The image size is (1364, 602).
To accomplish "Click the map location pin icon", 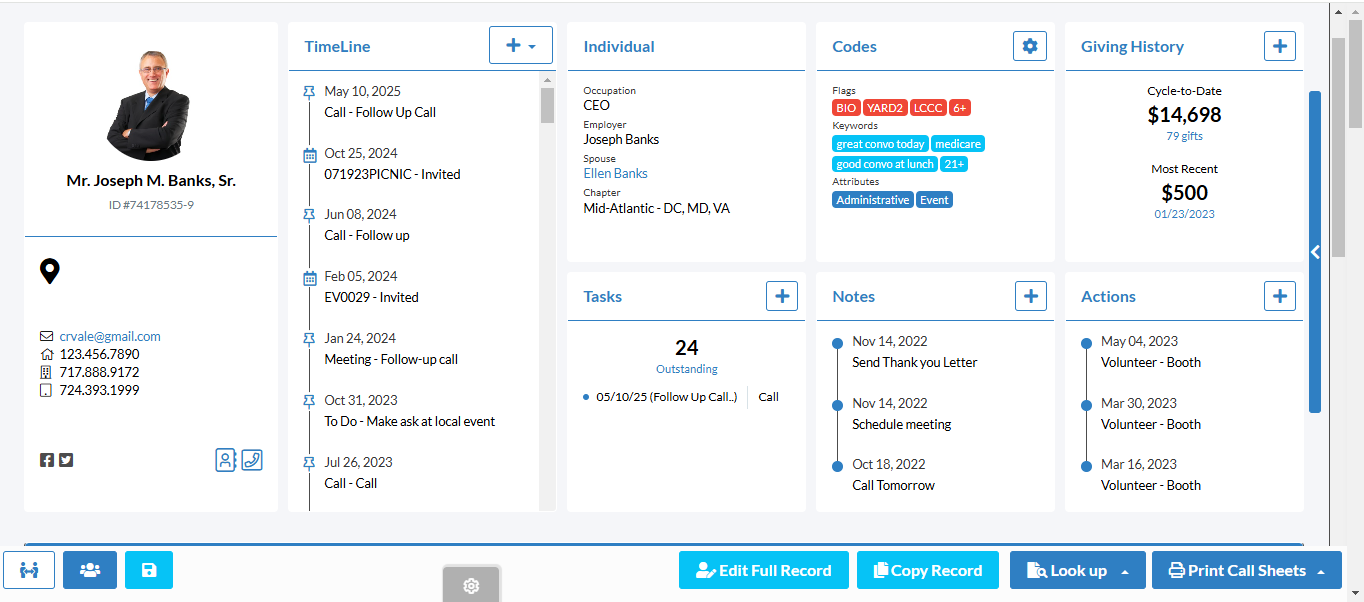I will [49, 271].
